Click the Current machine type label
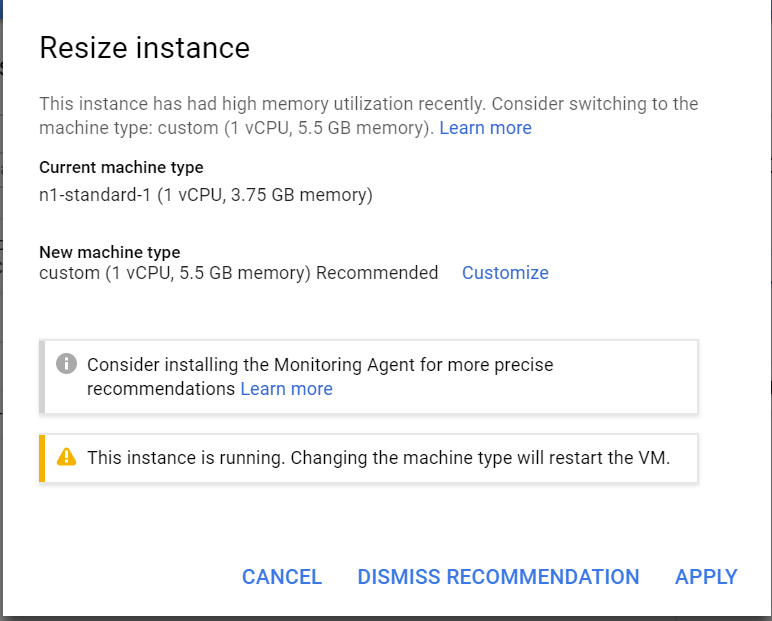Image resolution: width=772 pixels, height=621 pixels. tap(121, 167)
